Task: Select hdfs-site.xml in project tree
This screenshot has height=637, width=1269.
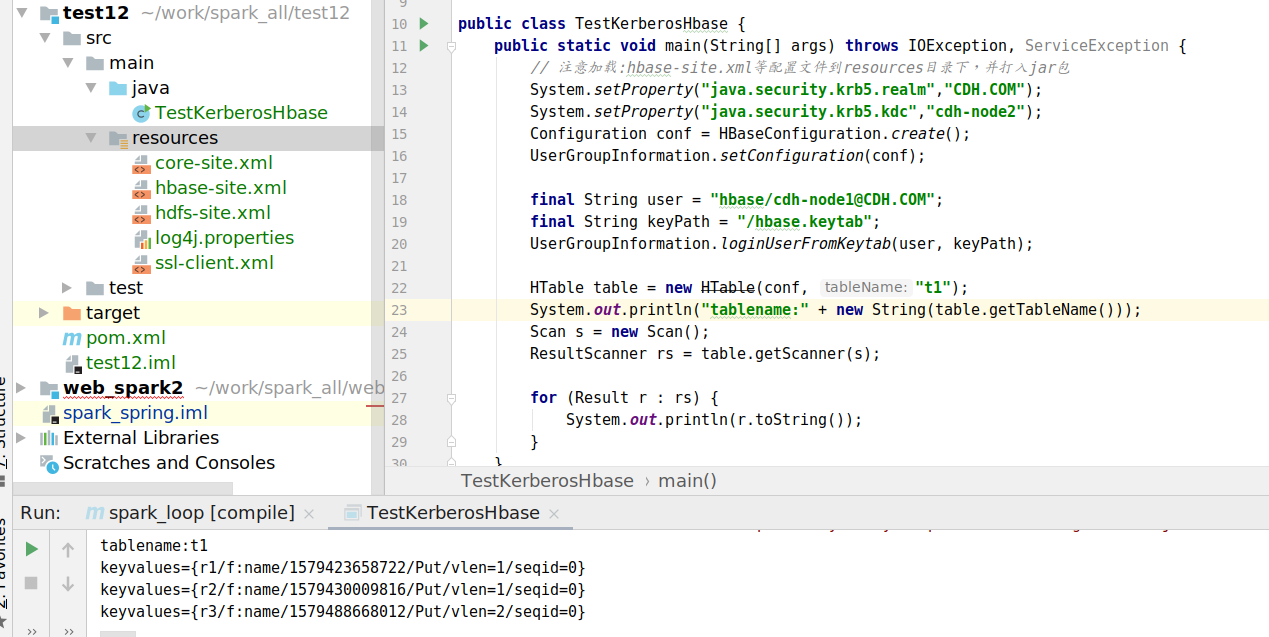Action: [x=213, y=213]
